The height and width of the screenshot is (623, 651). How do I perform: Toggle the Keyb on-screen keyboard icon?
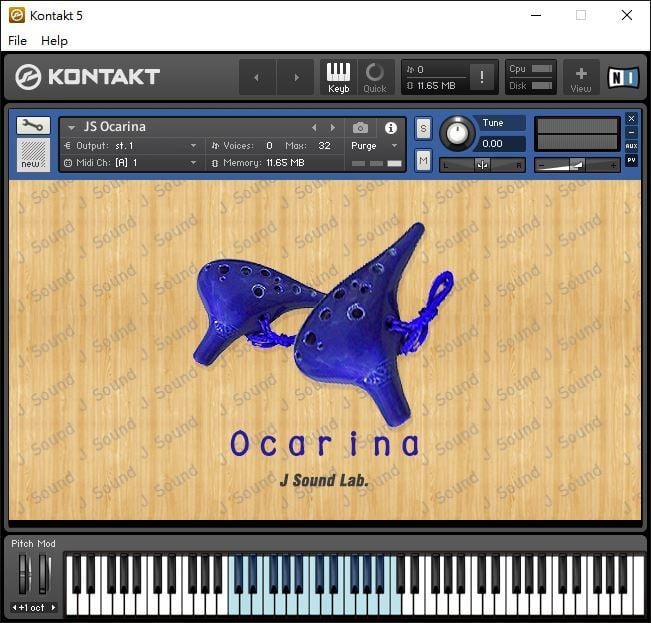click(x=338, y=78)
